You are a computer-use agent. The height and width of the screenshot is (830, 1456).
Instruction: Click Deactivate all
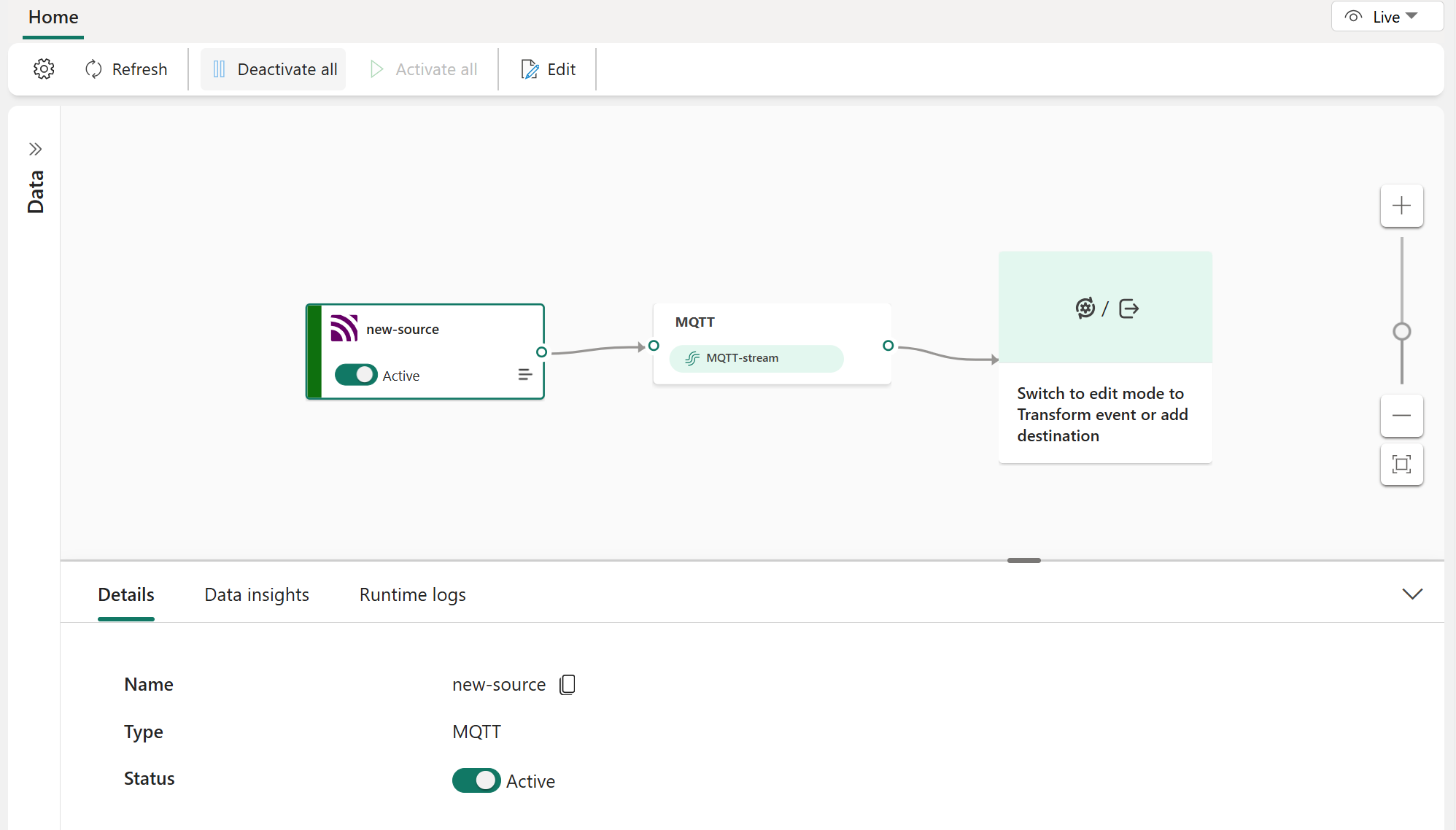pos(274,69)
